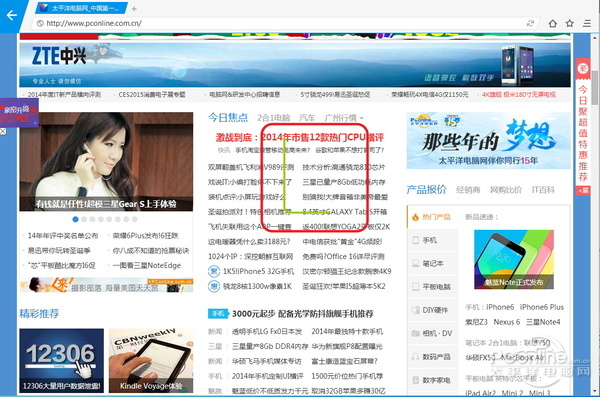The image size is (600, 397).
Task: Open the 三星量产8Gb DDR4内存 link
Action: [270, 346]
